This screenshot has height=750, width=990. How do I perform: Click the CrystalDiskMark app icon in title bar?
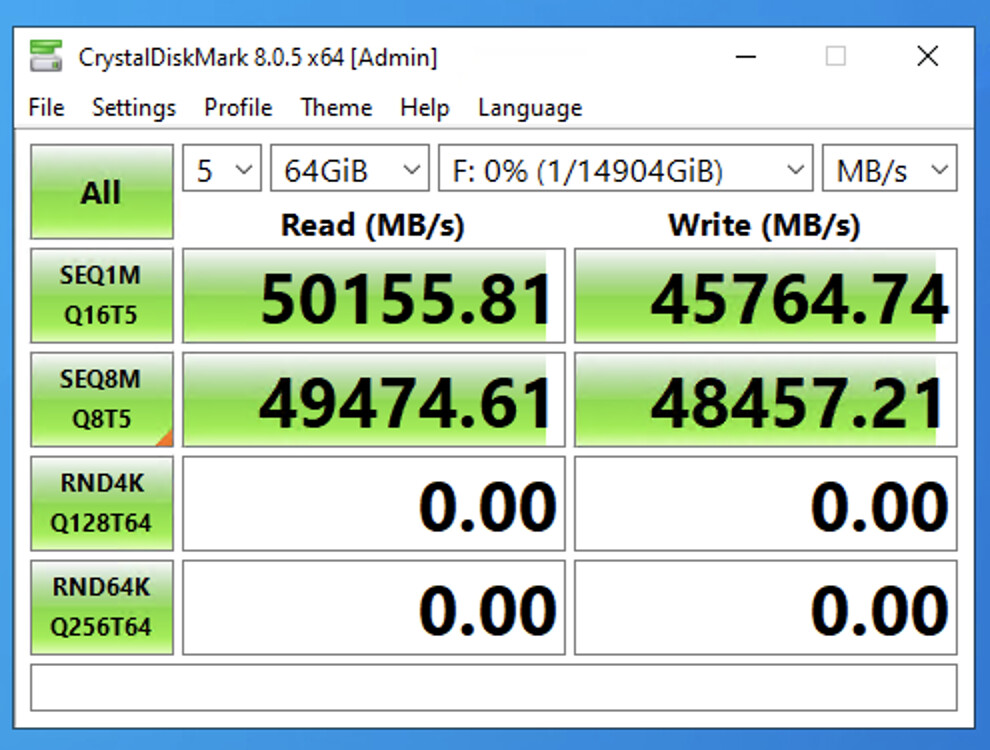[46, 57]
